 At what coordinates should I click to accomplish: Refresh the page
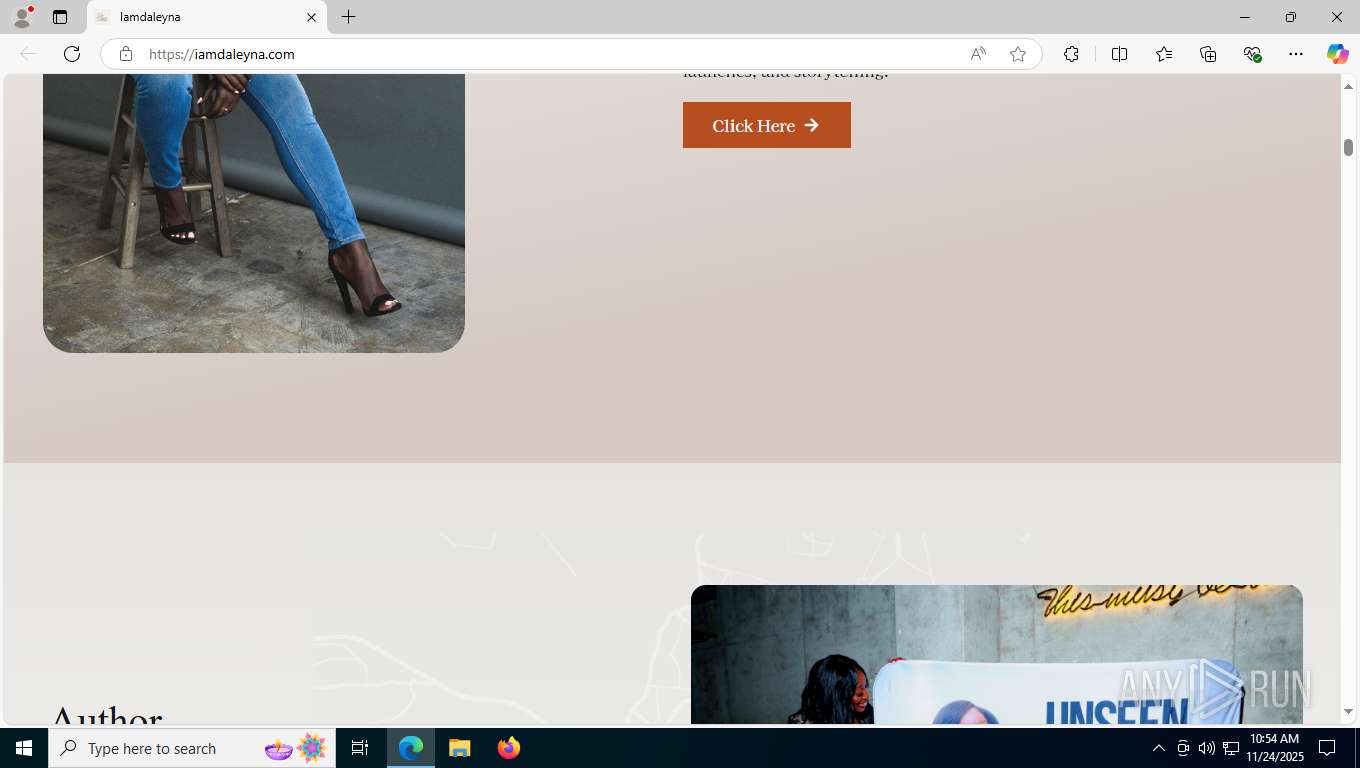(72, 54)
